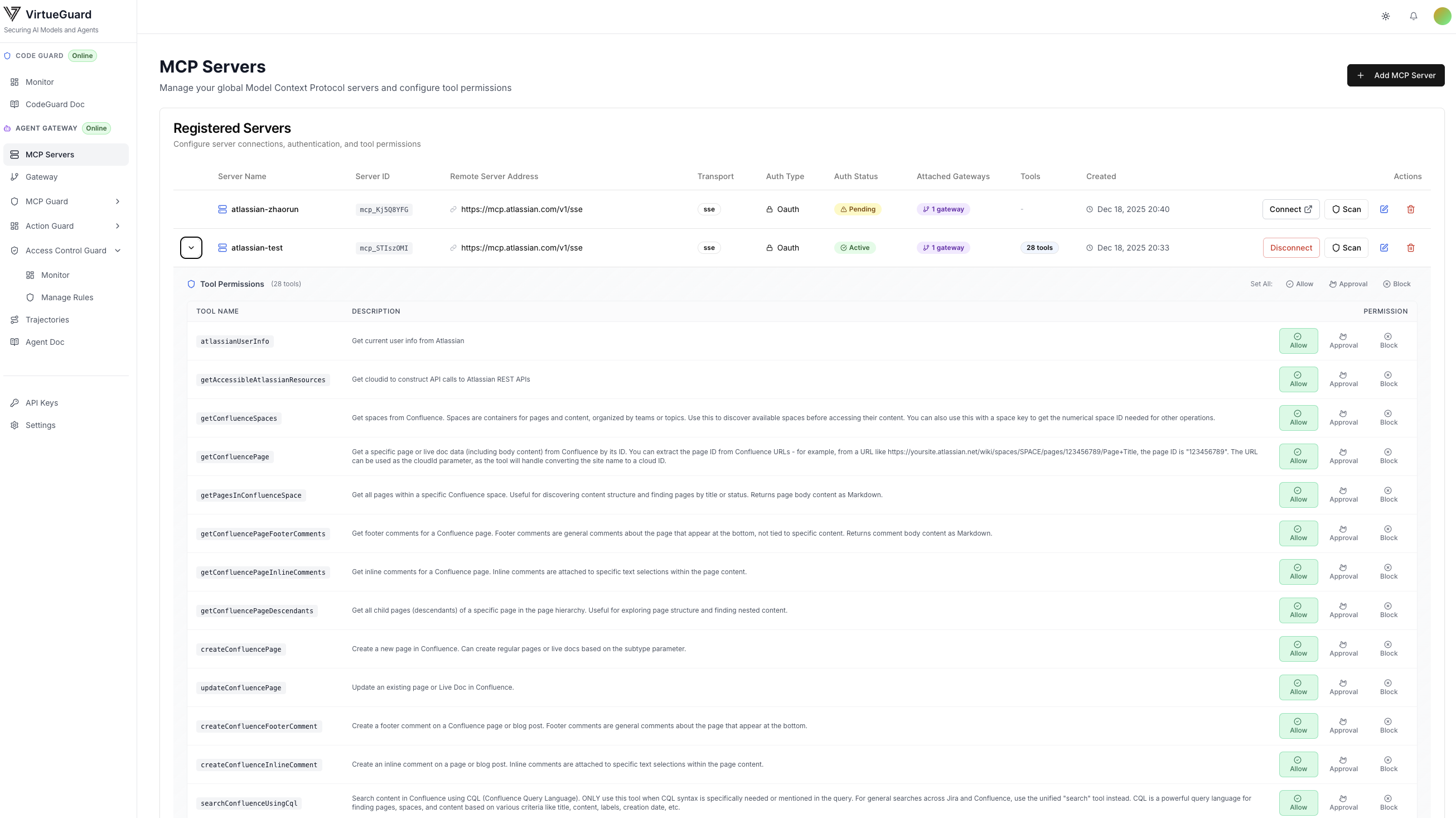Image resolution: width=1456 pixels, height=818 pixels.
Task: Click the 1 gateway badge for atlassian-zhaorun
Action: [x=944, y=209]
